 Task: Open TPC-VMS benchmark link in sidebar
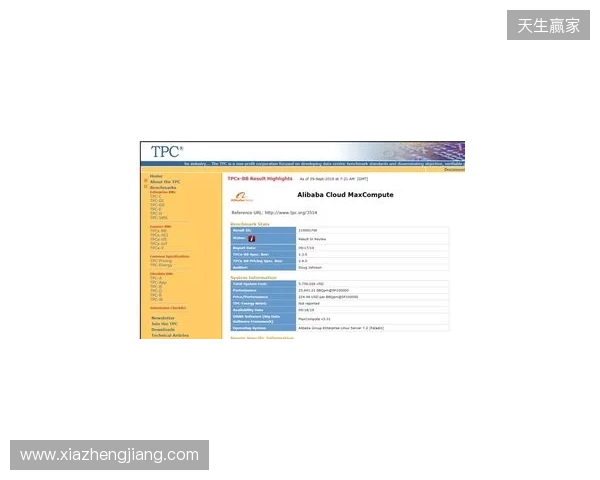pos(159,217)
